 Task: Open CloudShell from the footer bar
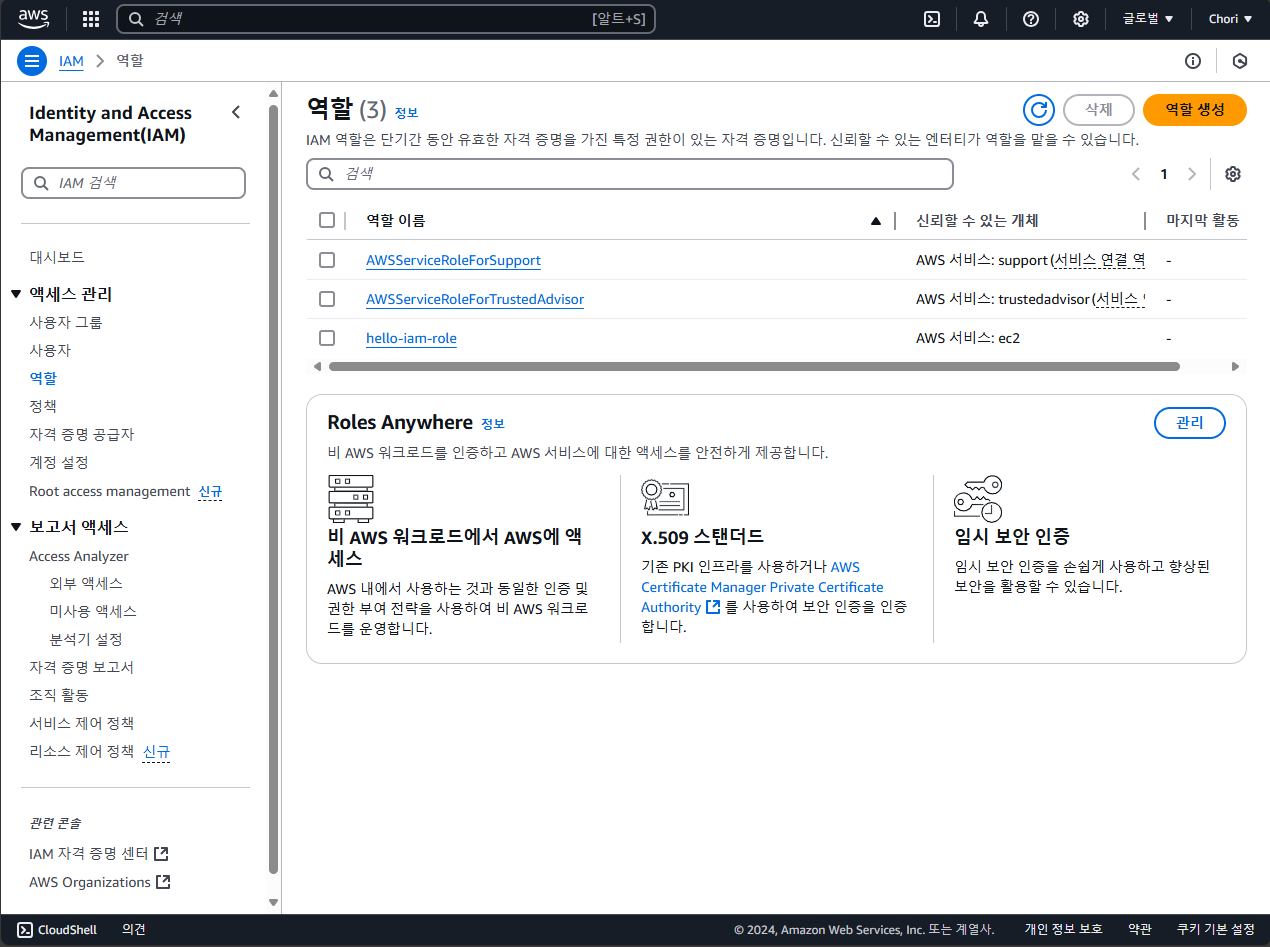(57, 930)
